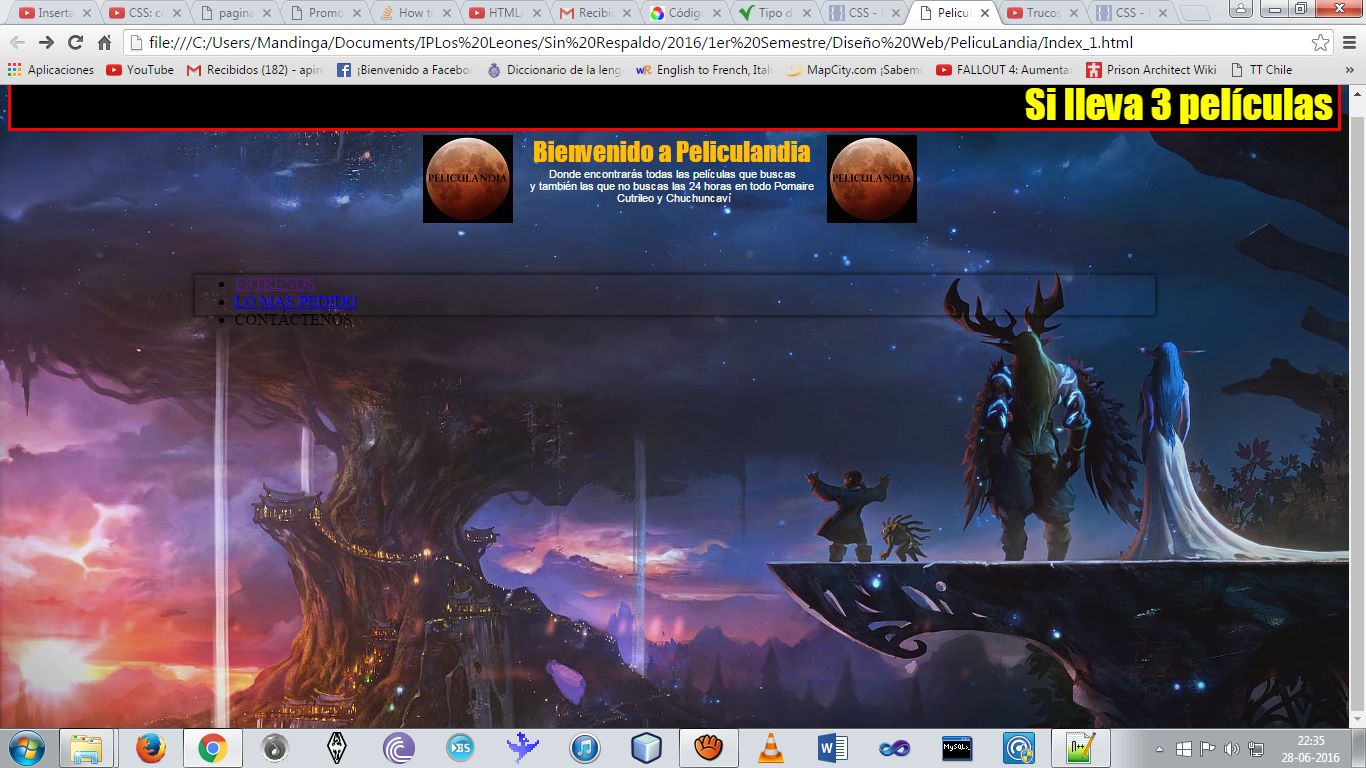Screen dimensions: 1366x768
Task: Go back to the previous page
Action: [17, 43]
